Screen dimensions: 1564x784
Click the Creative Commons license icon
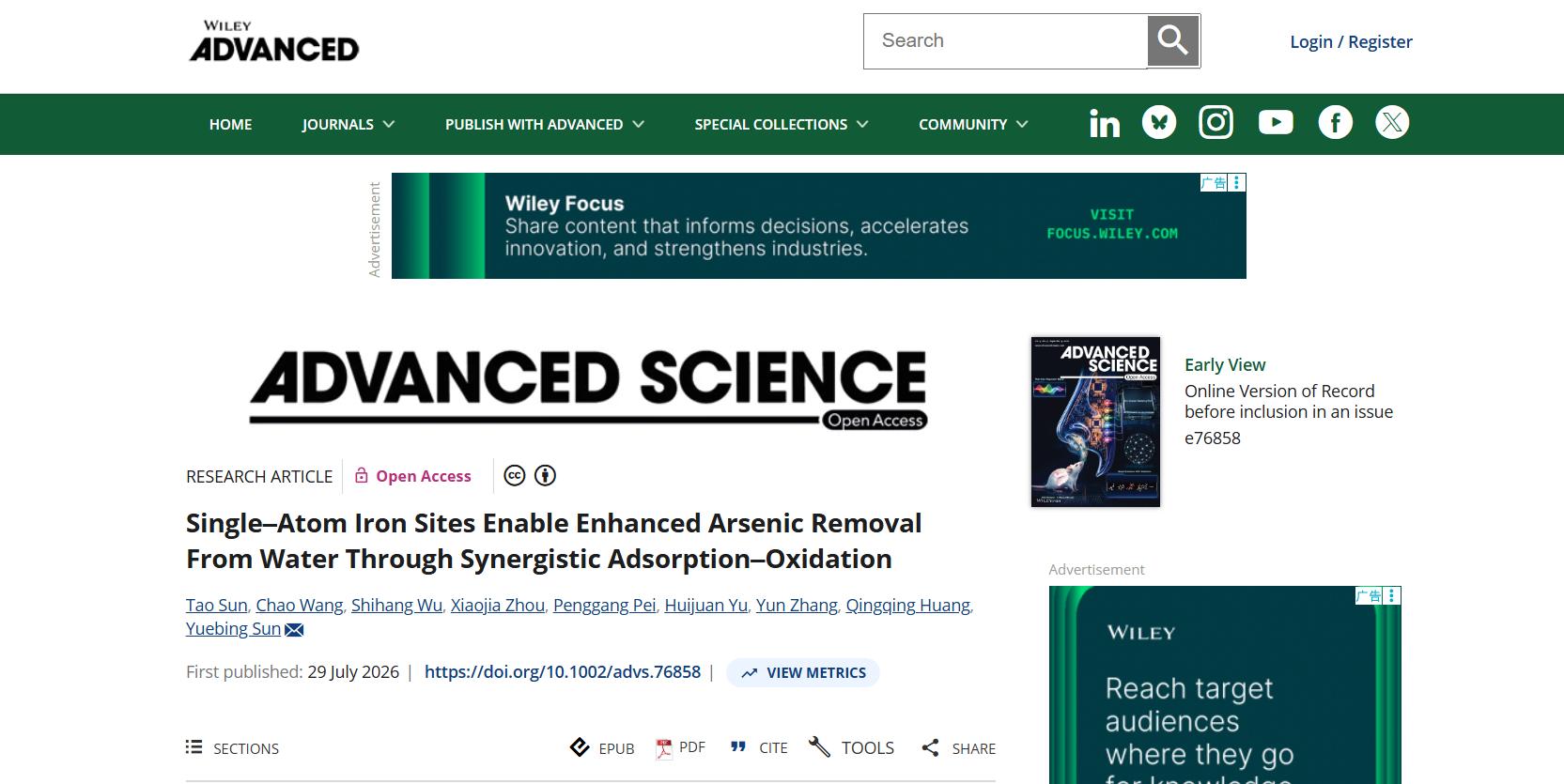pyautogui.click(x=515, y=476)
